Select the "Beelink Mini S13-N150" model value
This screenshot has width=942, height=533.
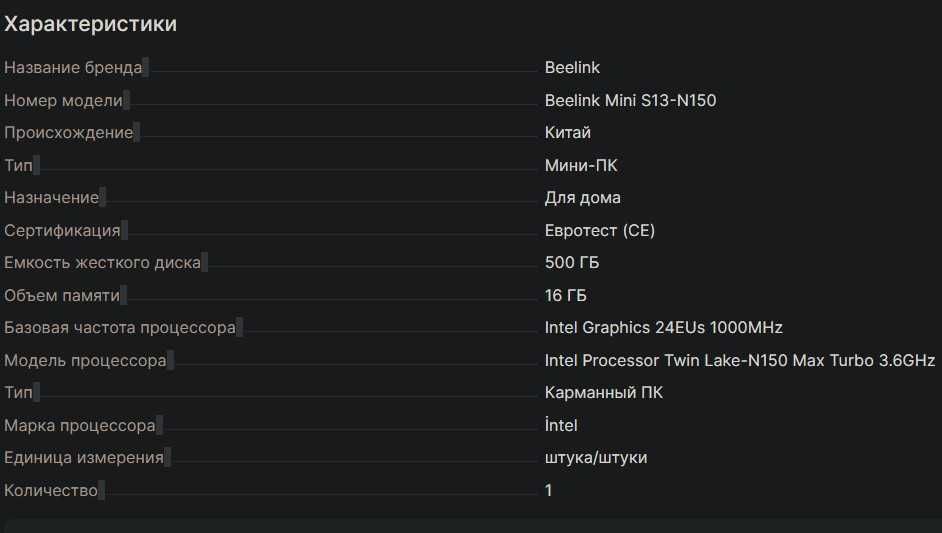(630, 100)
